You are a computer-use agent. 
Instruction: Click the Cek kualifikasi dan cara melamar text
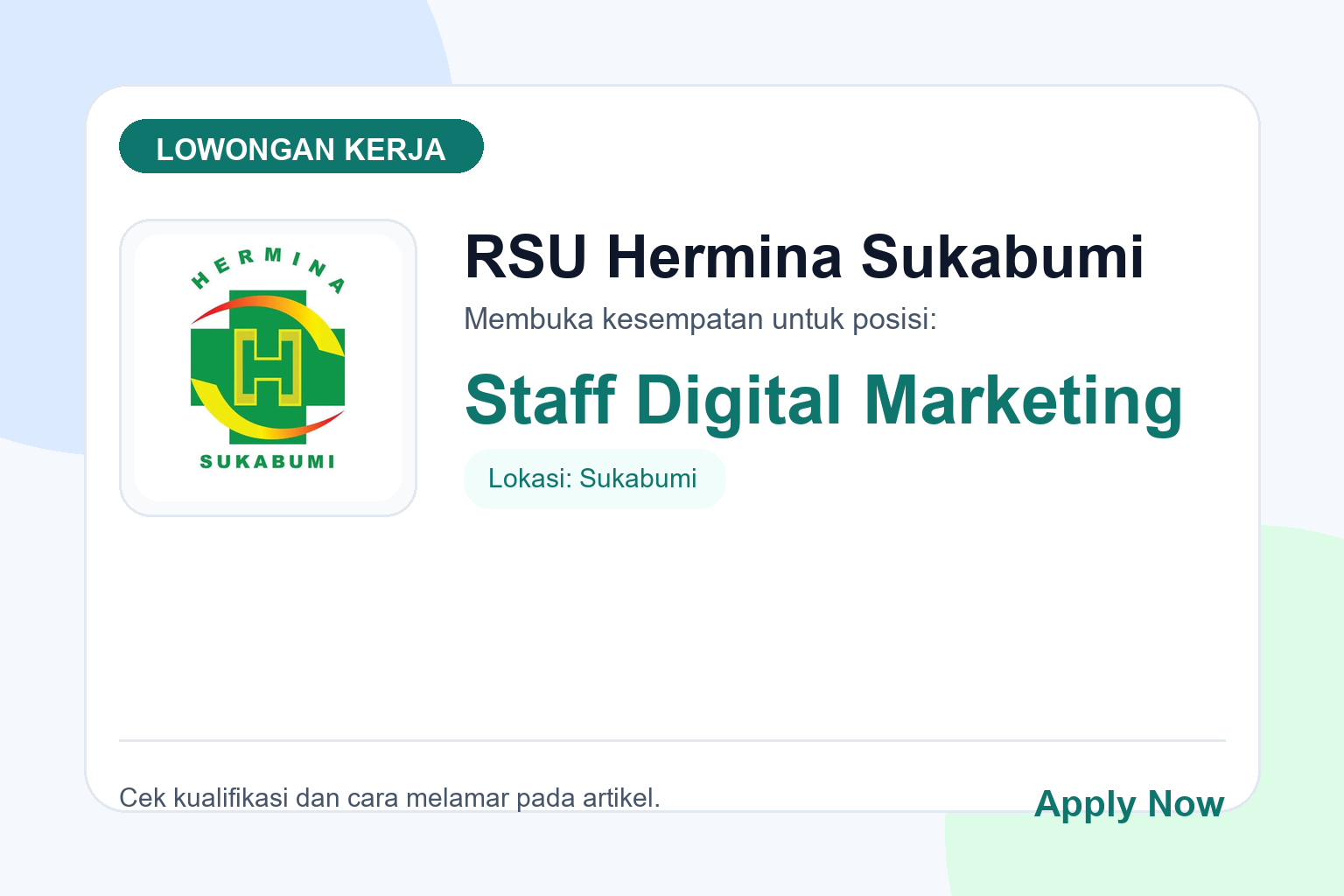[389, 798]
